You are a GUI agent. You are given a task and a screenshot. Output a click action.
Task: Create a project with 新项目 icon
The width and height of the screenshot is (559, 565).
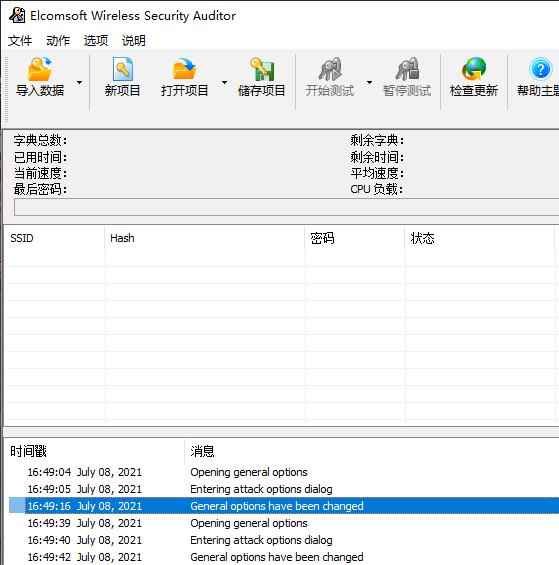point(123,69)
